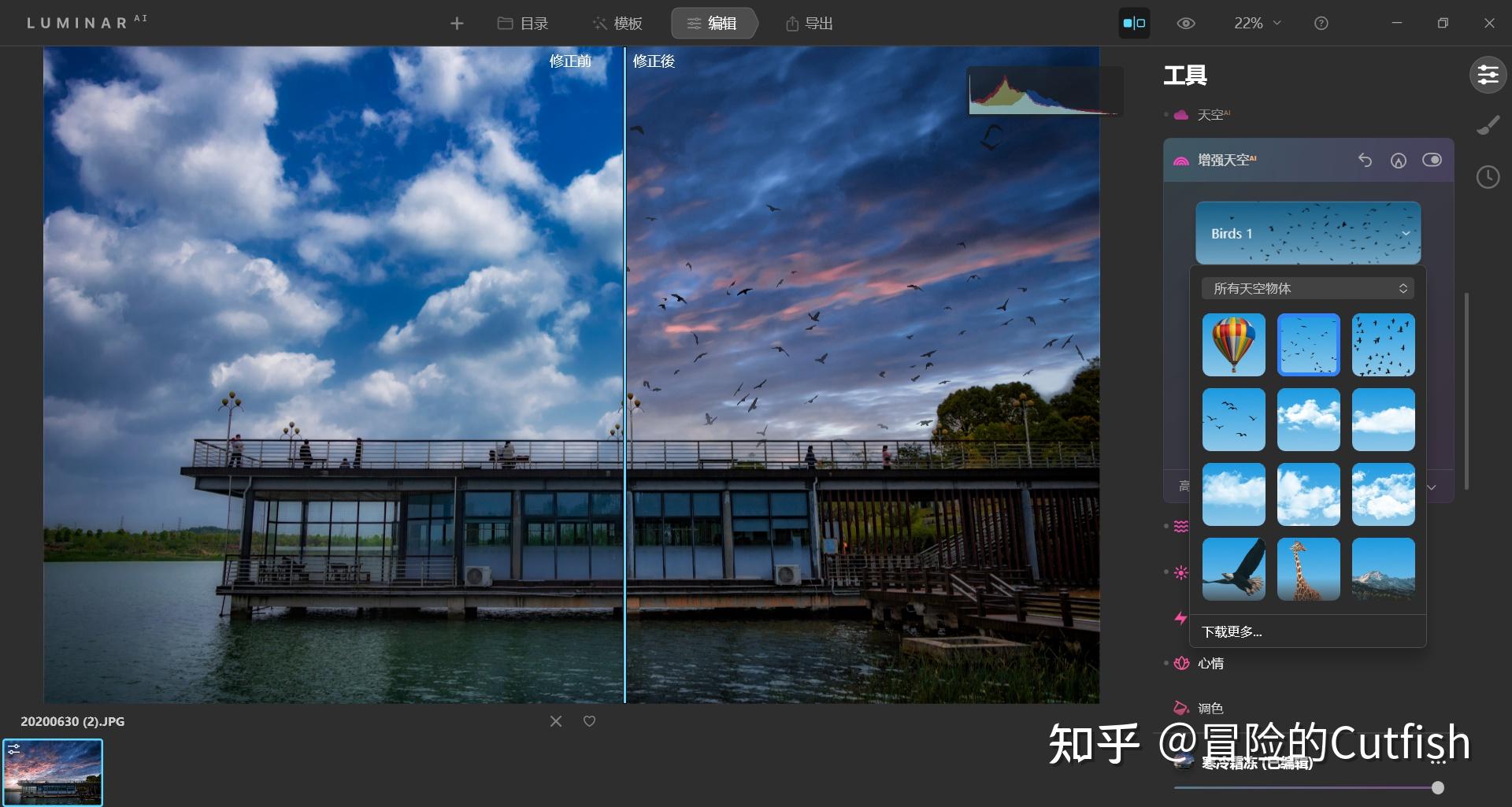
Task: Choose the giraffe sky object thumbnail
Action: pyautogui.click(x=1309, y=569)
